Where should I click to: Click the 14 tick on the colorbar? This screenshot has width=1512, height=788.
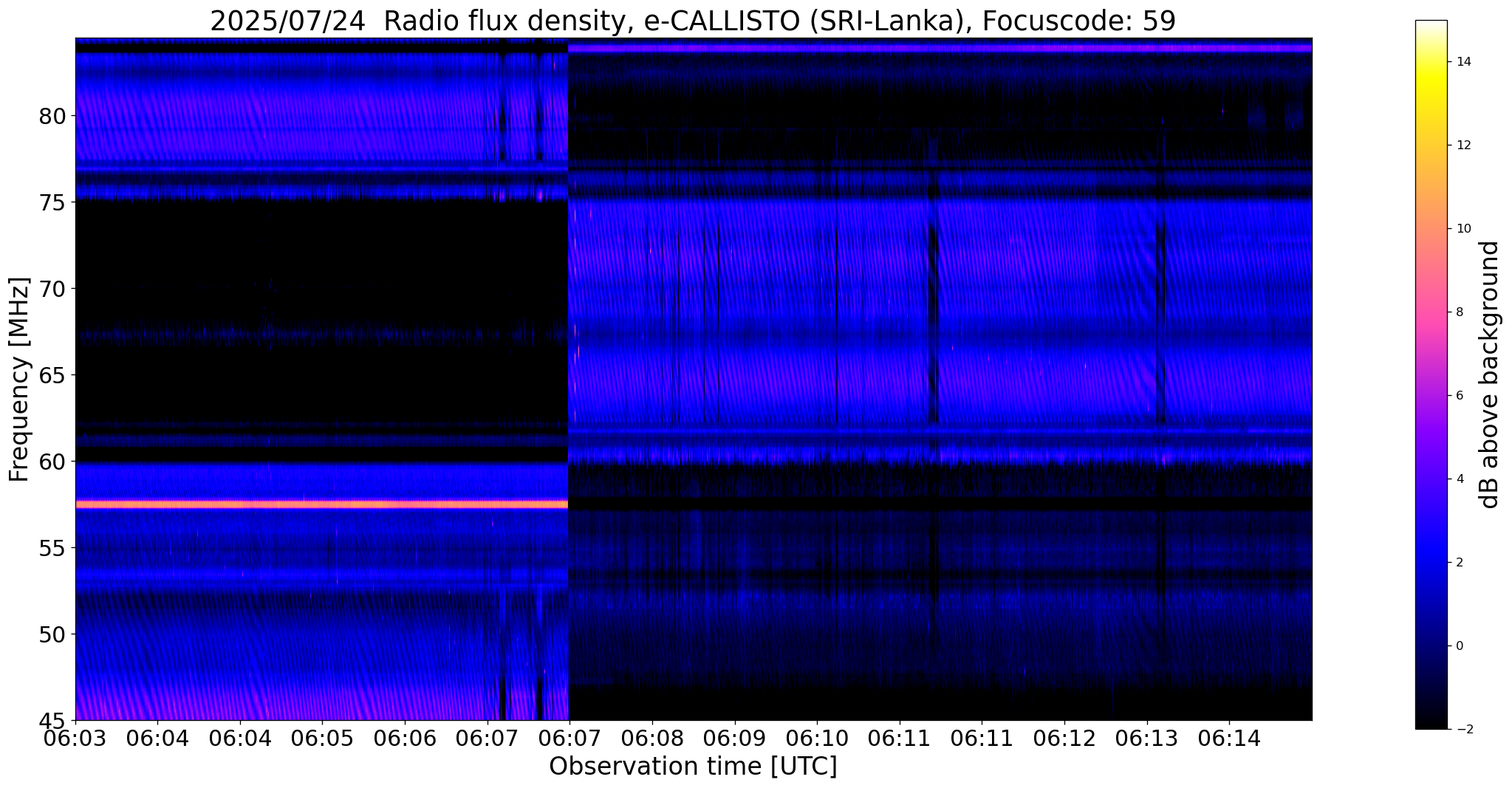[x=1462, y=61]
